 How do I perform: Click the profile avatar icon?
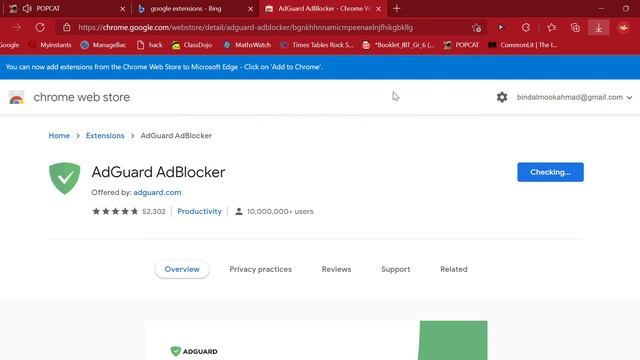coord(623,27)
